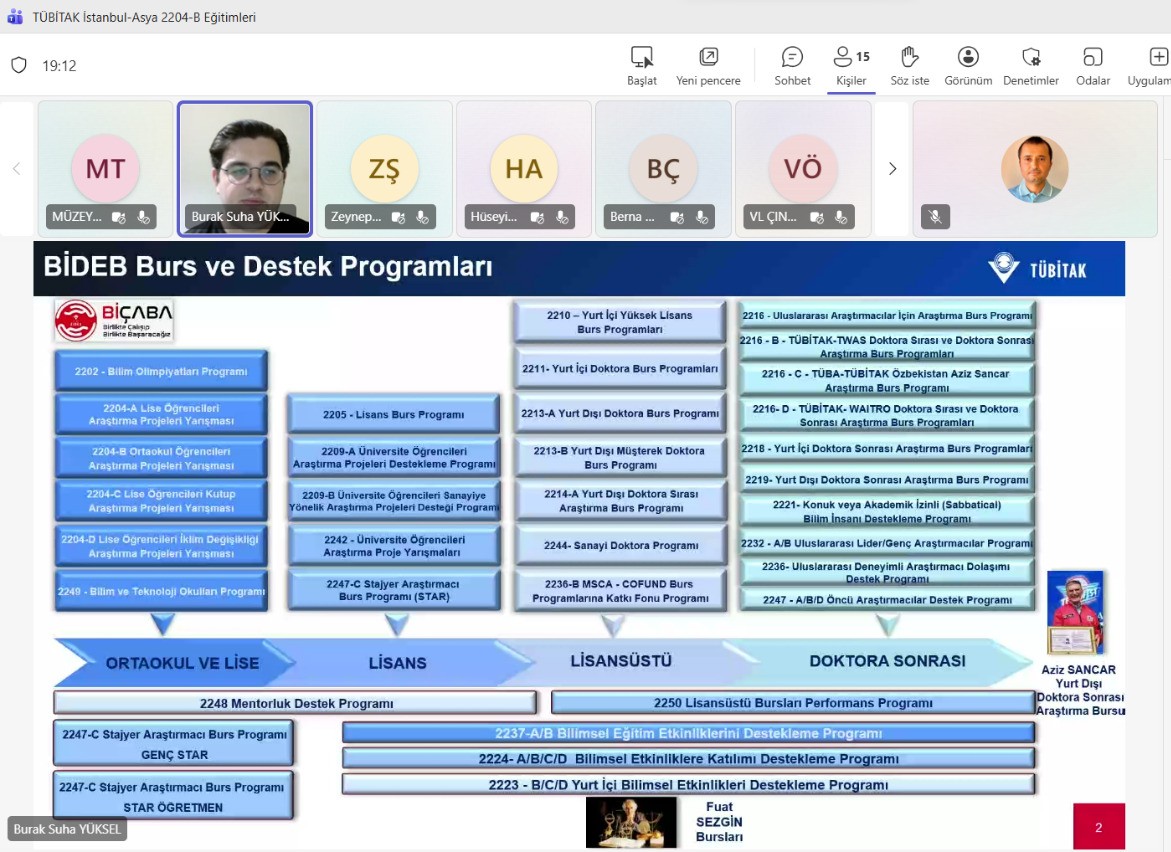Click the BÇ Berna participant avatar
This screenshot has height=852, width=1171.
pyautogui.click(x=663, y=168)
